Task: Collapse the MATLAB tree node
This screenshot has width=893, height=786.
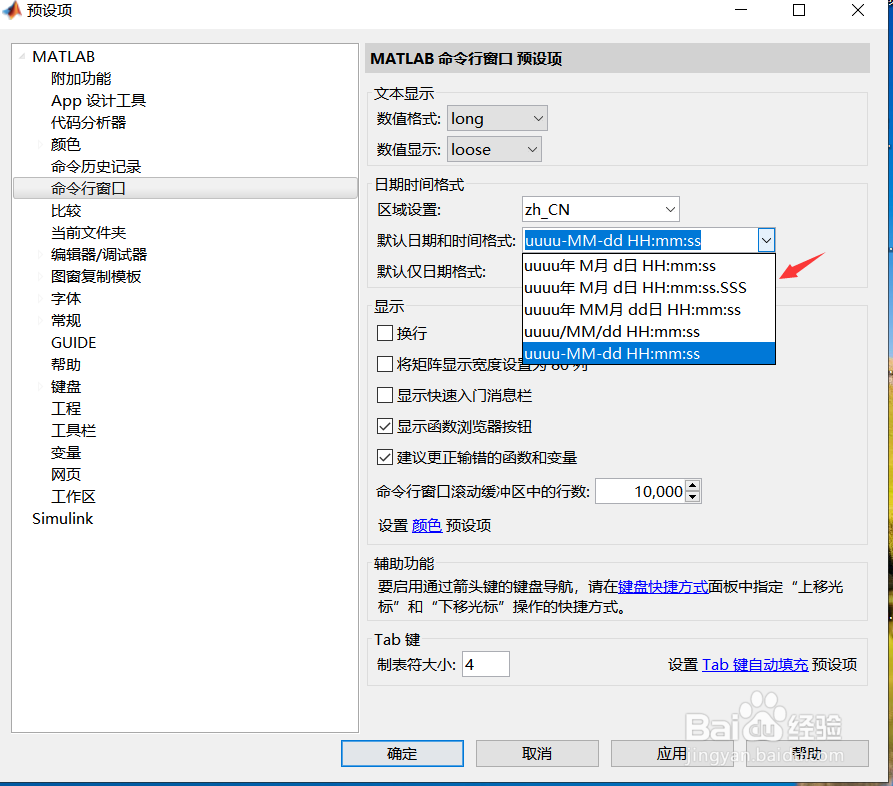Action: [x=22, y=56]
